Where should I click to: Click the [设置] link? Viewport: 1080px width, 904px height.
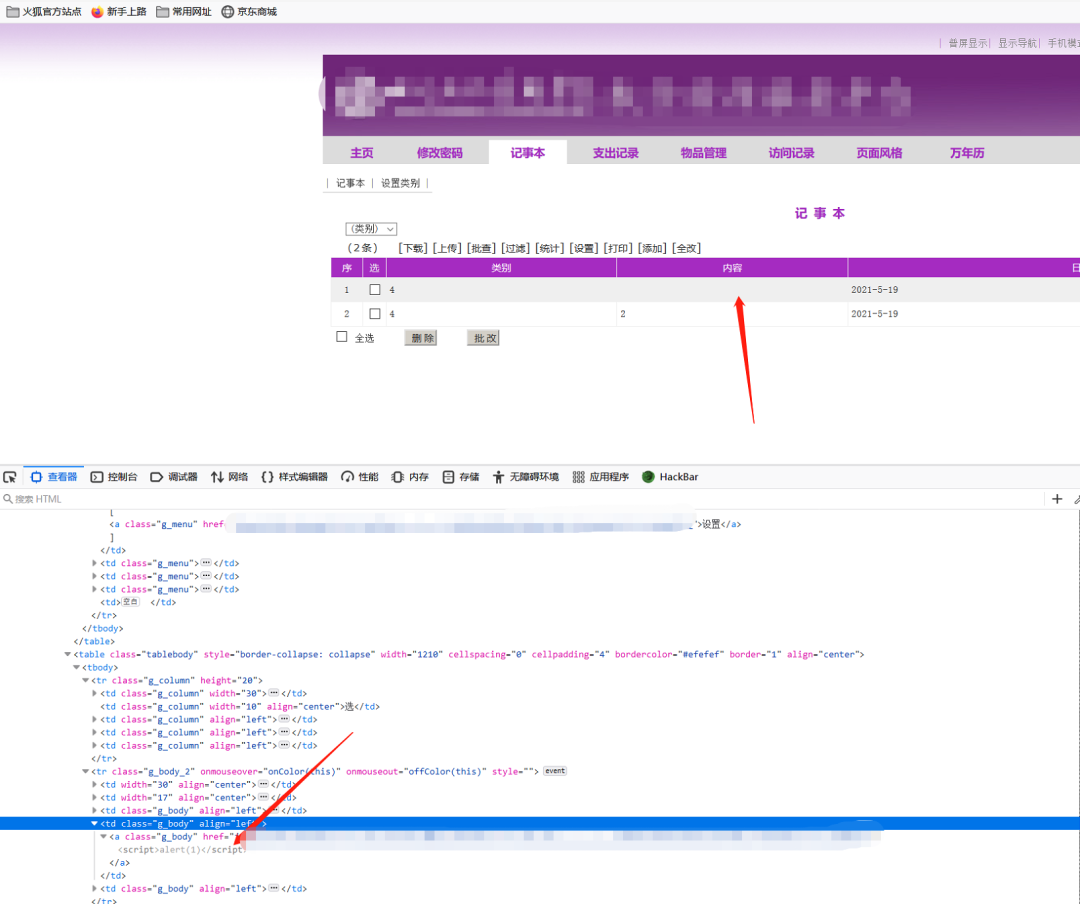(584, 248)
